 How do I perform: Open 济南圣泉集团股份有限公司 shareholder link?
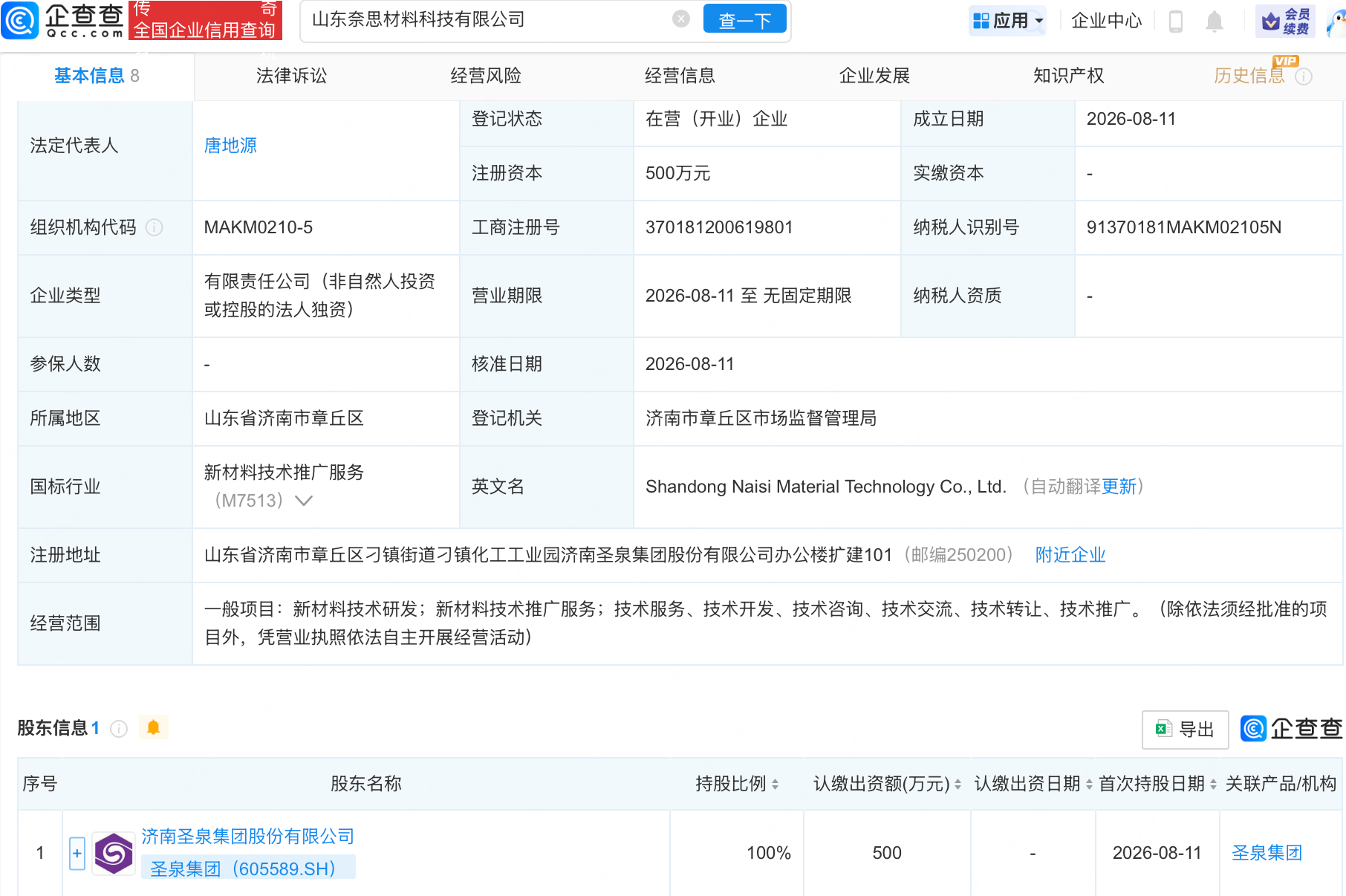pos(248,837)
